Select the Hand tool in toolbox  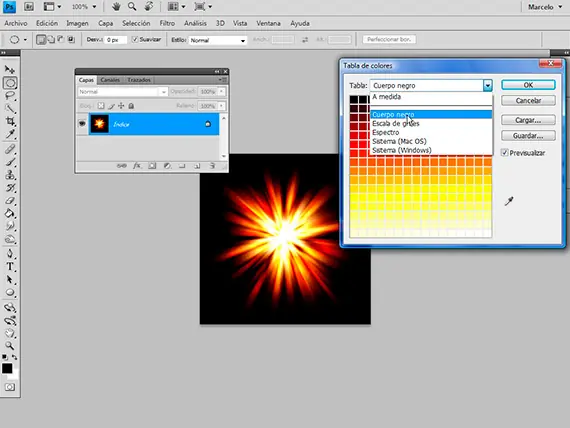click(10, 333)
